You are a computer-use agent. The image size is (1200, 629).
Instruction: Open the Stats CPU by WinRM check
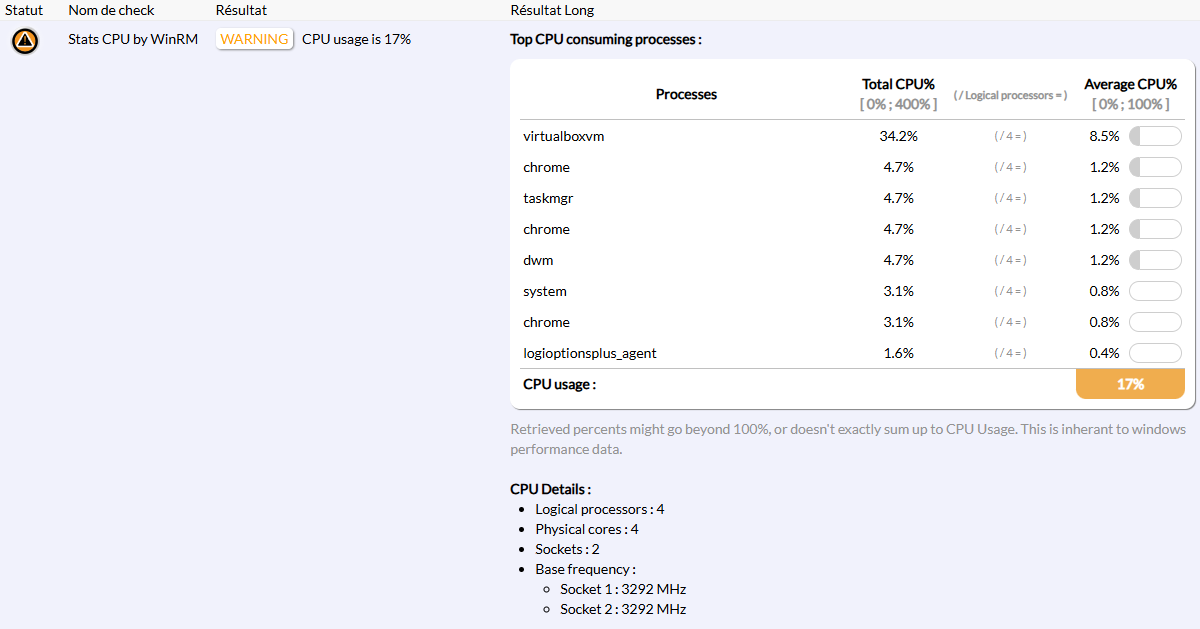click(133, 39)
